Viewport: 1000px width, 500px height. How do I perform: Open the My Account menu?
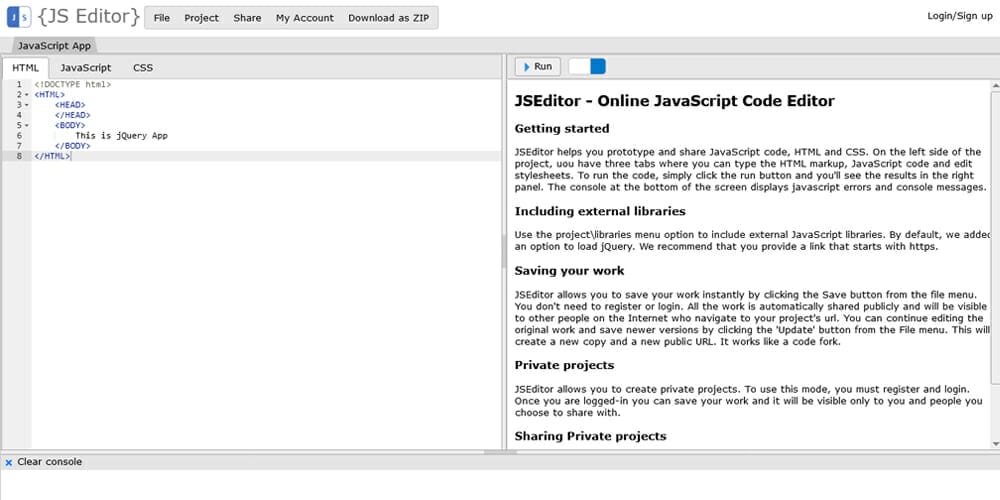(305, 18)
